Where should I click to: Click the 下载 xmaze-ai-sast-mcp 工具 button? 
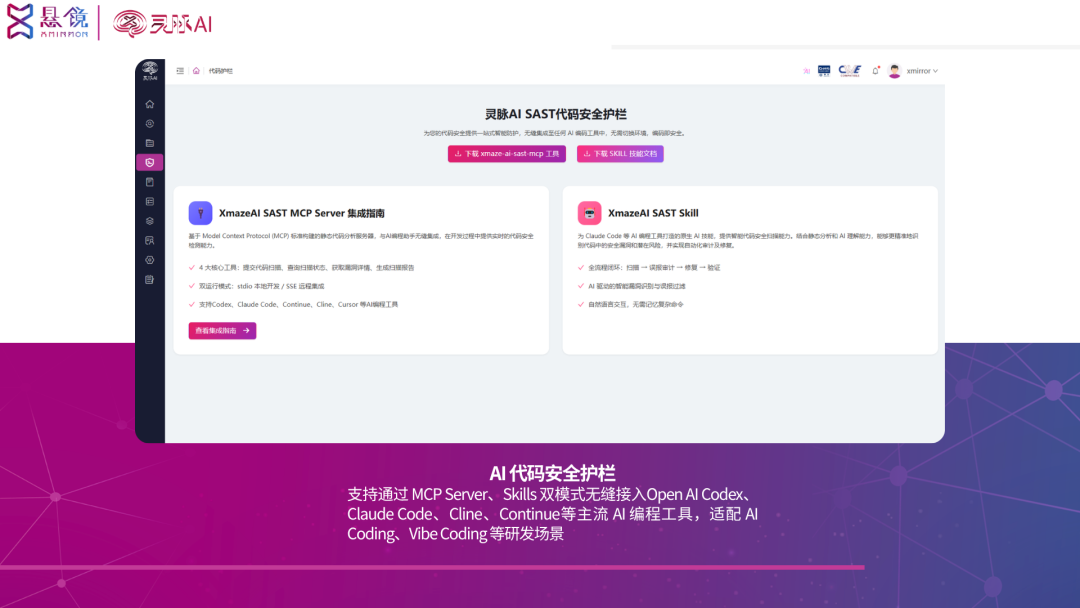507,154
